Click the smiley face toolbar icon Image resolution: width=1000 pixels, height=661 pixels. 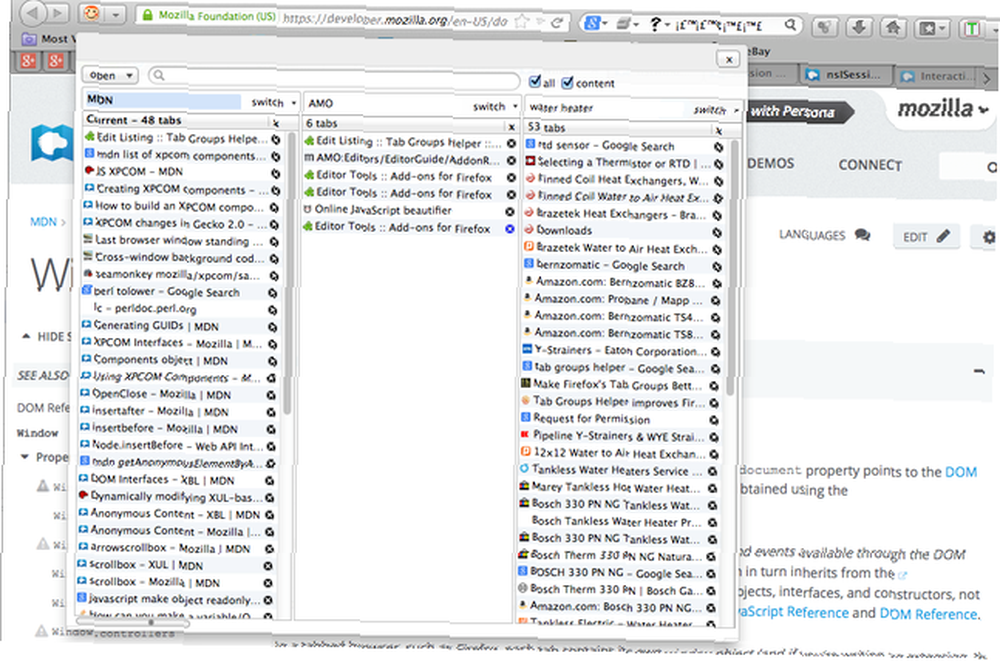pyautogui.click(x=92, y=13)
